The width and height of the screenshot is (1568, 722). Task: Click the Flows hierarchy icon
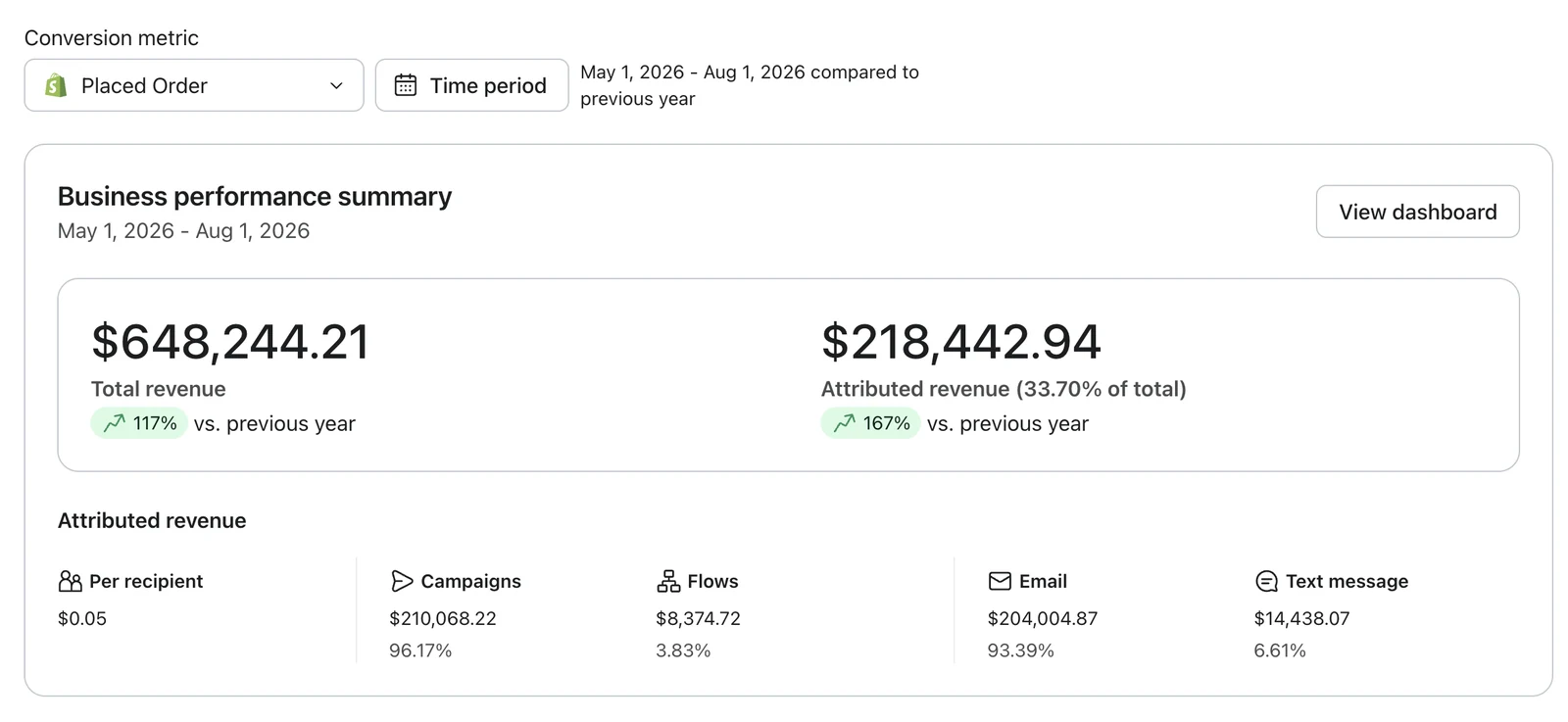668,581
